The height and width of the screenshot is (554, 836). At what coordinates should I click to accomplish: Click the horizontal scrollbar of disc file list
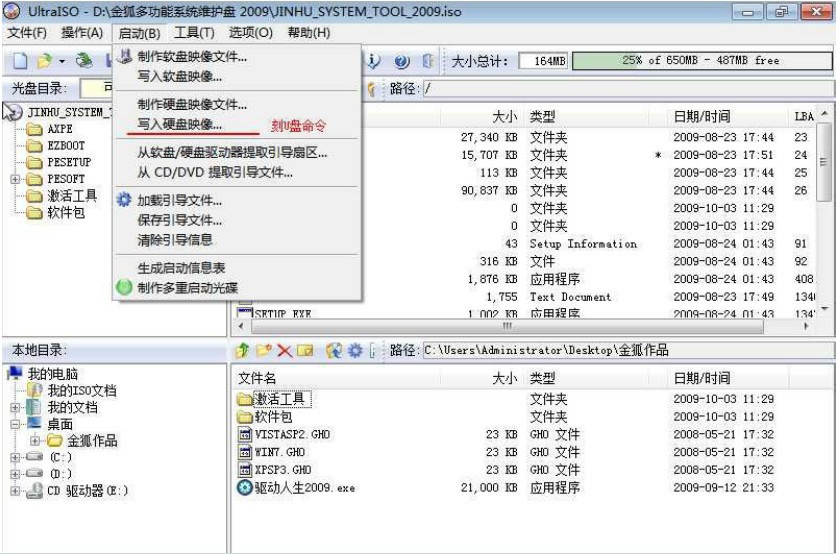click(507, 326)
